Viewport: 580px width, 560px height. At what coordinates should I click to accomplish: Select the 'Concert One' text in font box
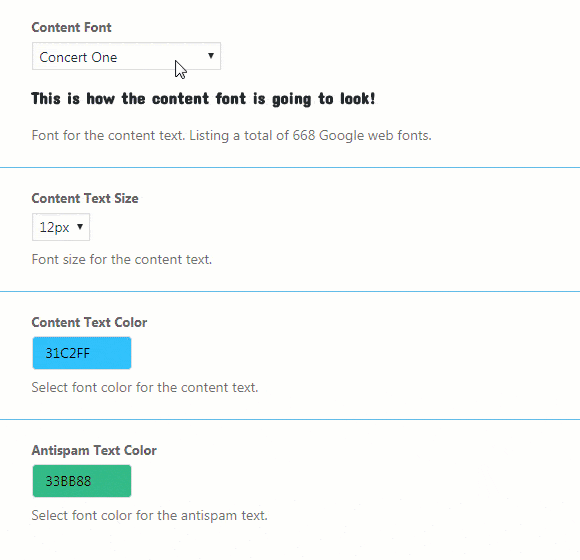tap(78, 57)
